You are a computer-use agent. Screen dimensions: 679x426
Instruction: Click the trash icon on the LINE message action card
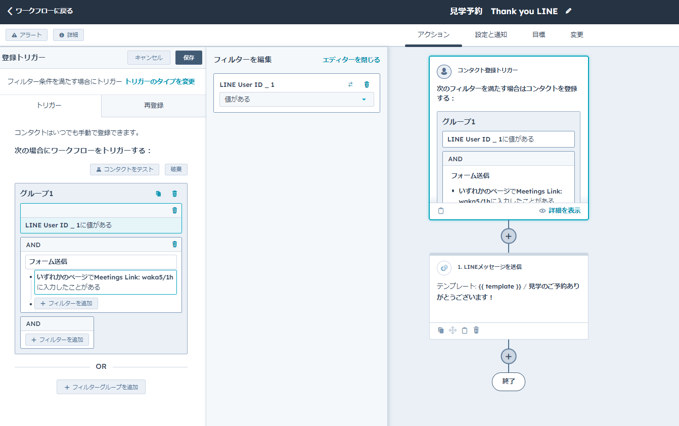tap(476, 330)
